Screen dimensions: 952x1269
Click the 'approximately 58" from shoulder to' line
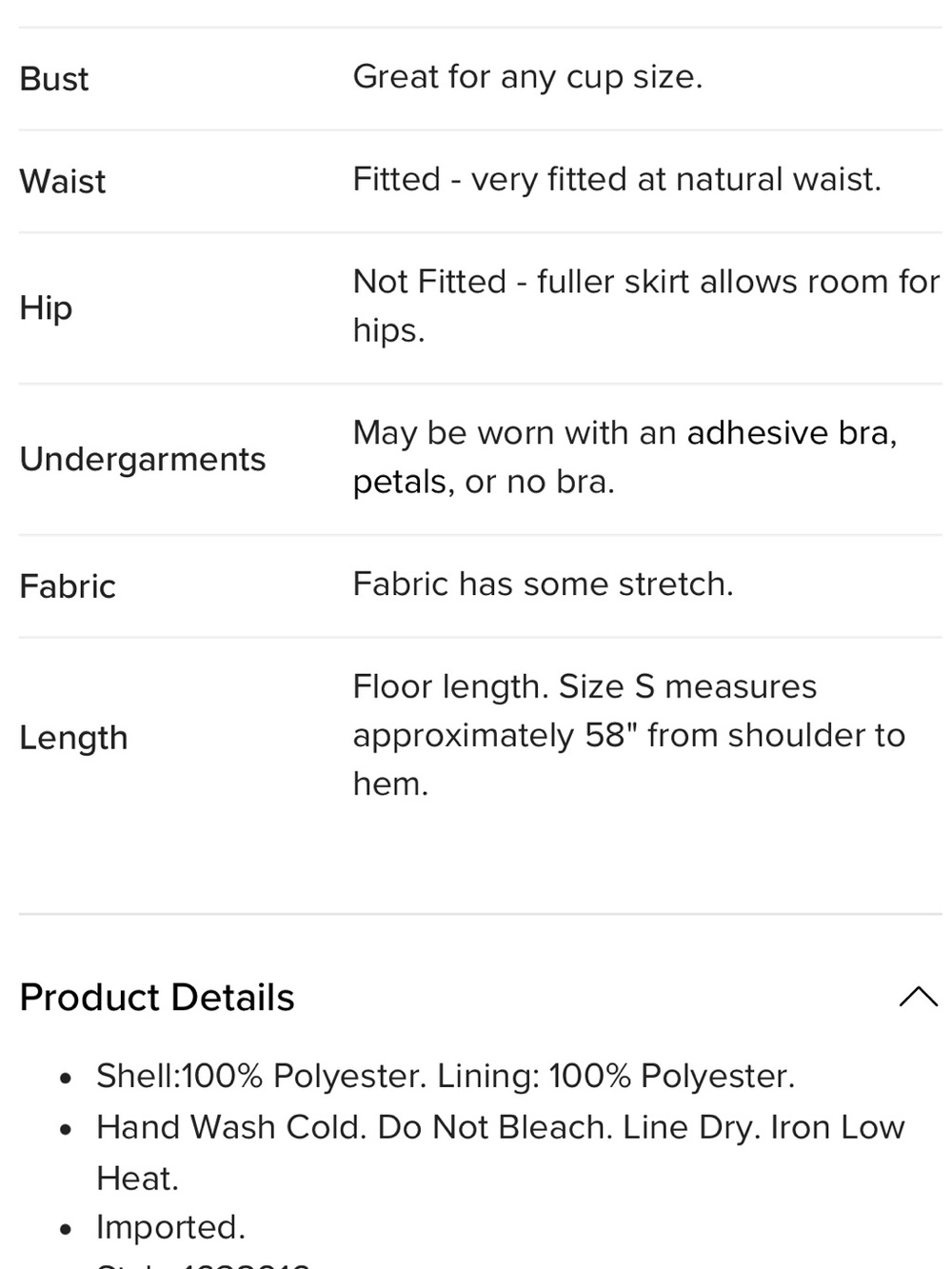pos(628,735)
